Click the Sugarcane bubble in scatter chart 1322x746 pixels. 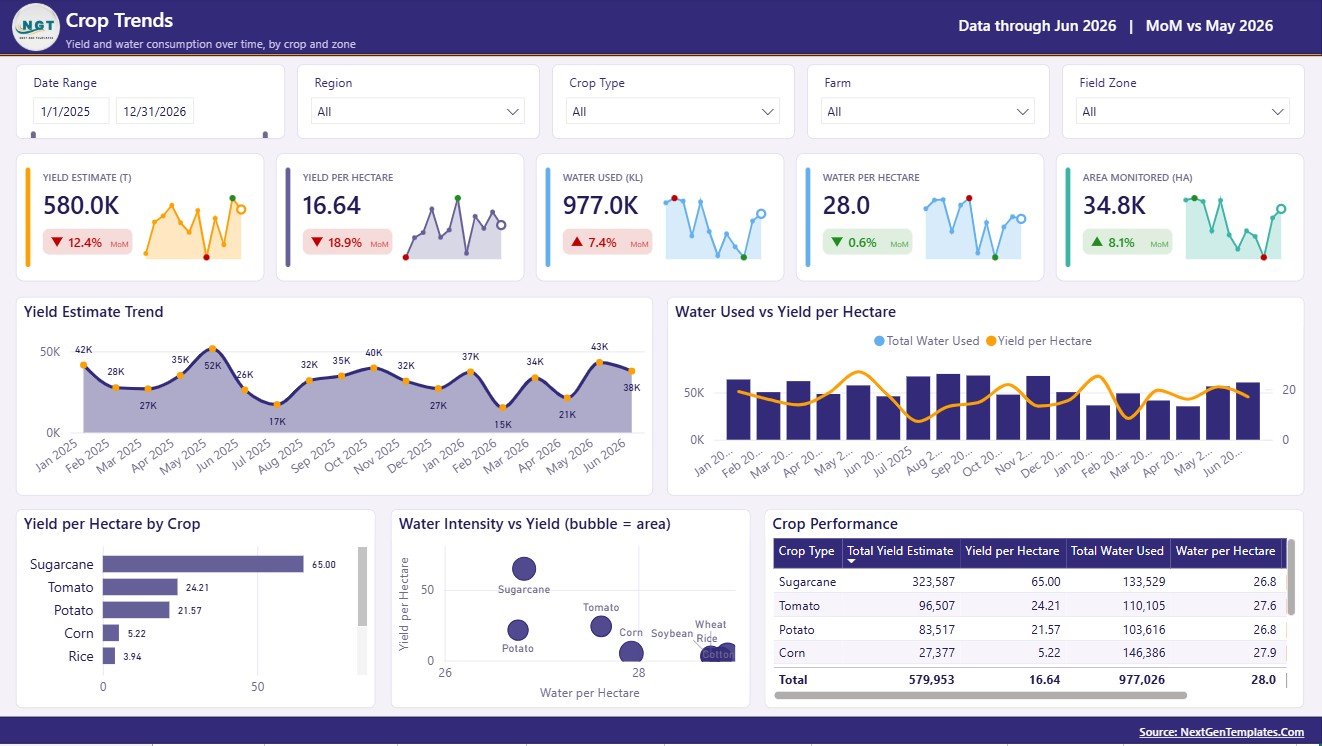pyautogui.click(x=524, y=569)
